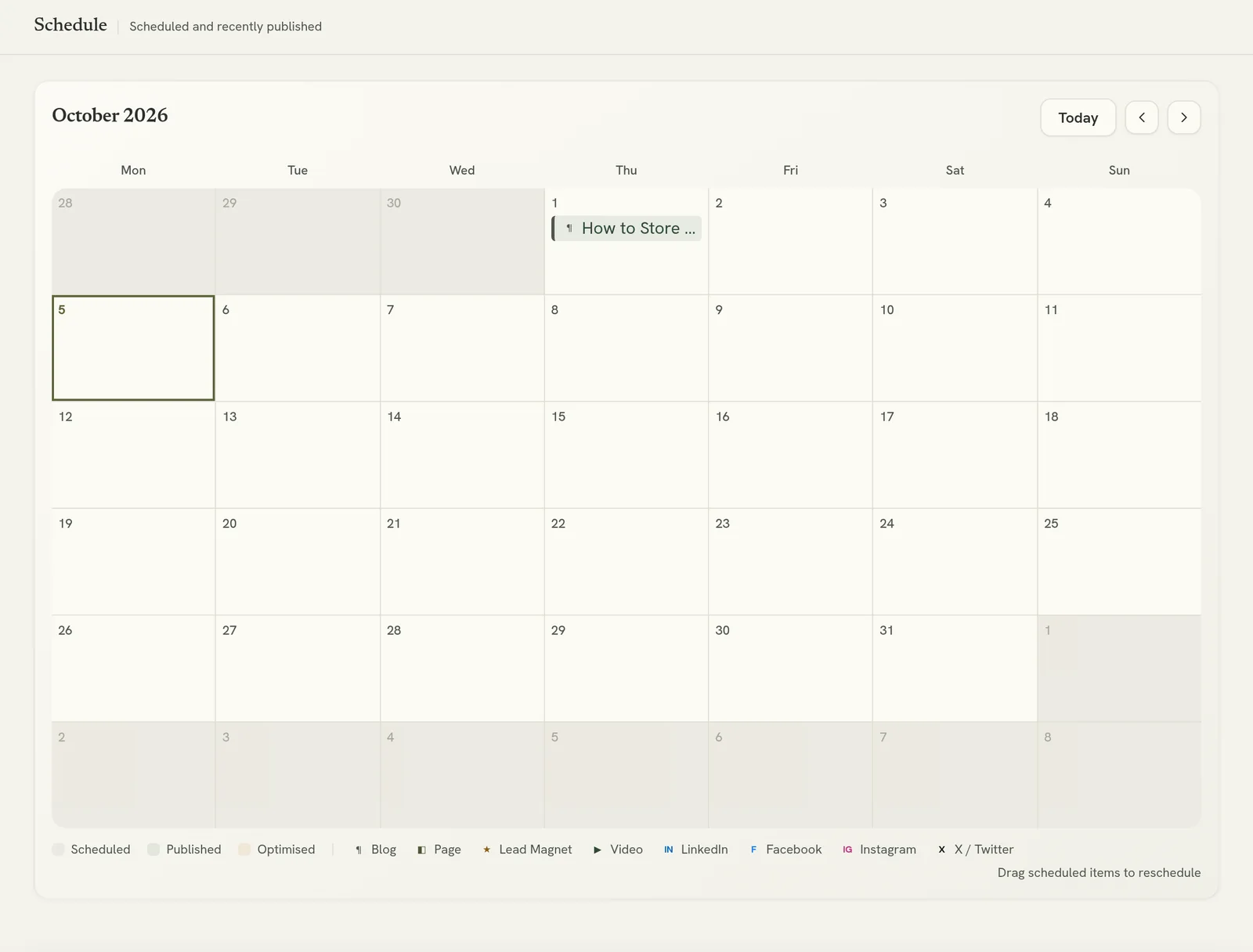Click the Optimised color swatch in the legend

pyautogui.click(x=244, y=849)
